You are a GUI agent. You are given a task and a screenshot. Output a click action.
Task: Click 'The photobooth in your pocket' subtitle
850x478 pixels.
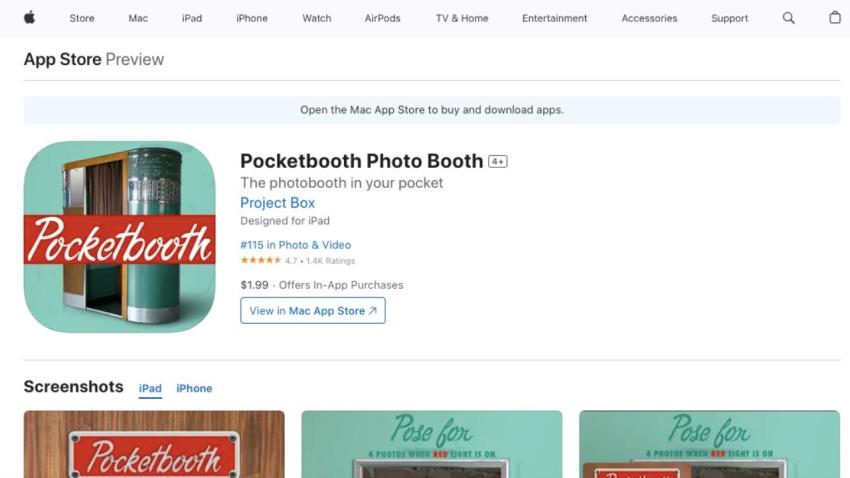342,183
